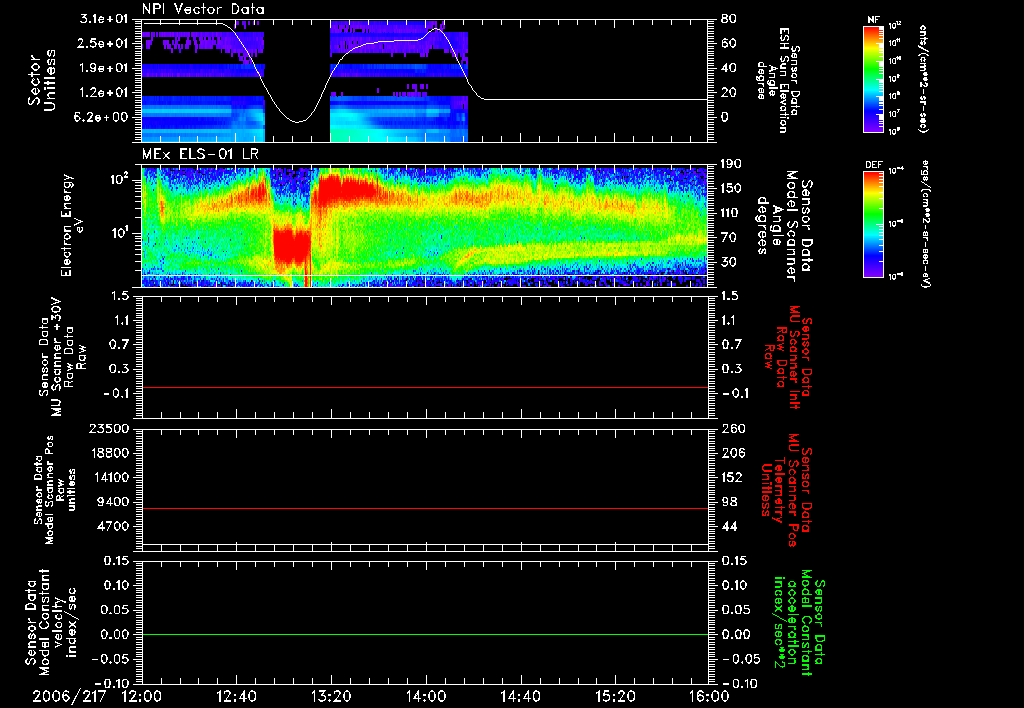Click the 152 telemetry tick label
Viewport: 1024px width, 708px height.
(732, 477)
